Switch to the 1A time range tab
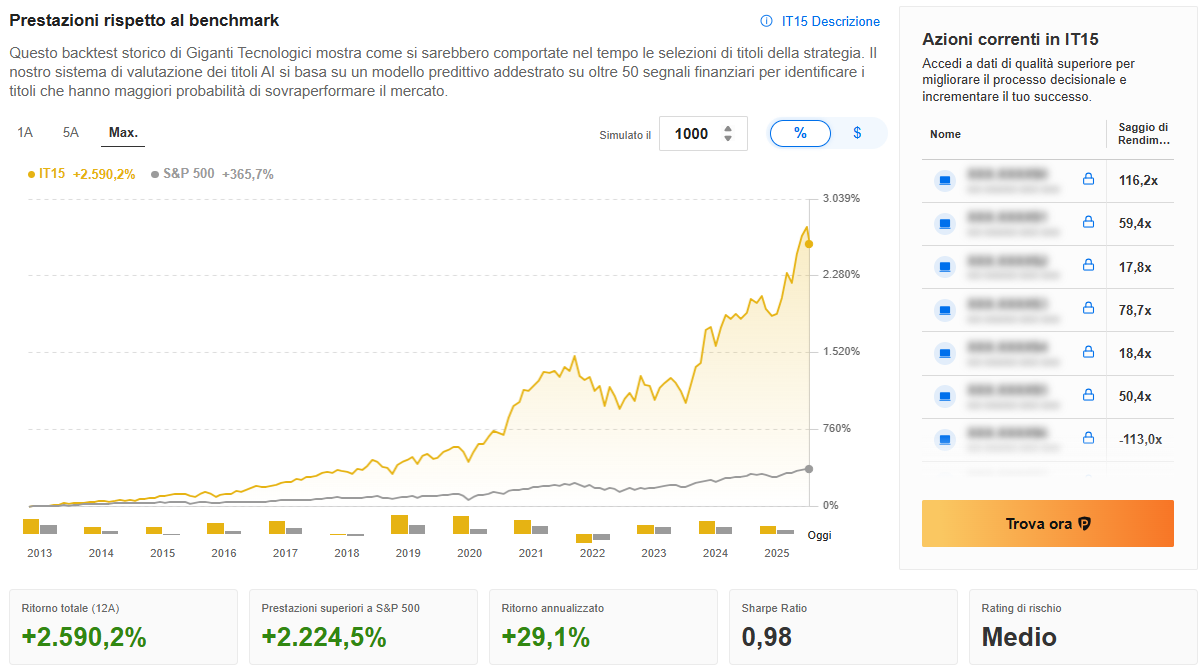Image resolution: width=1199 pixels, height=668 pixels. pyautogui.click(x=24, y=131)
